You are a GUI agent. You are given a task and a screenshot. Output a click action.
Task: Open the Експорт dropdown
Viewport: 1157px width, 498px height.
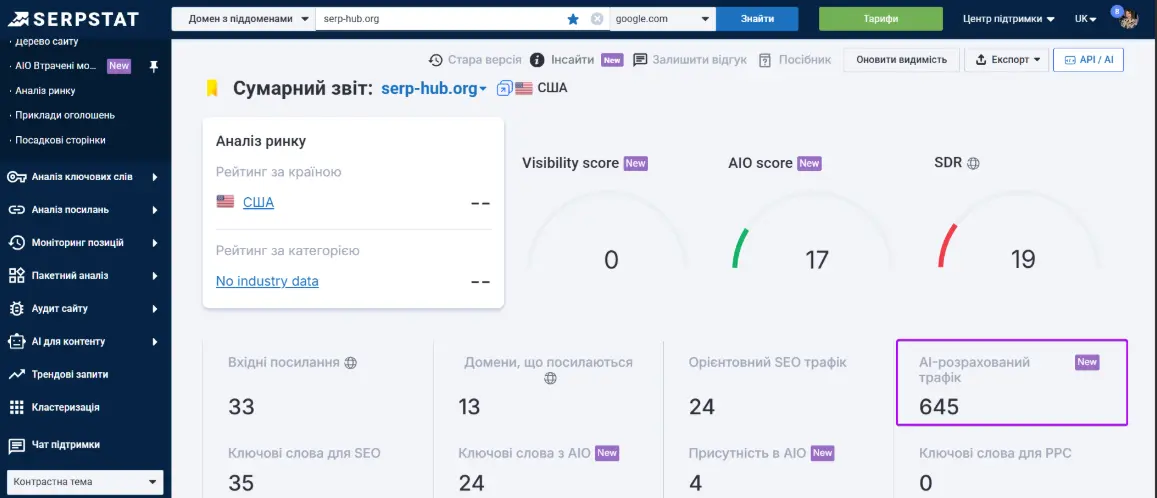tap(1006, 60)
